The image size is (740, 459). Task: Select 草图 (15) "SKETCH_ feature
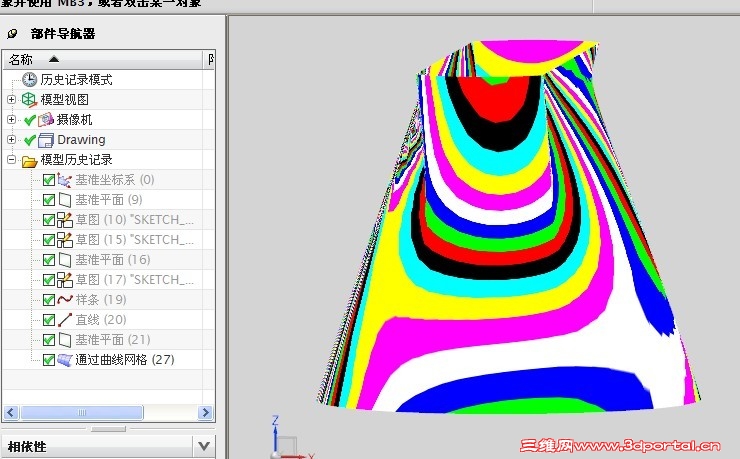point(135,240)
